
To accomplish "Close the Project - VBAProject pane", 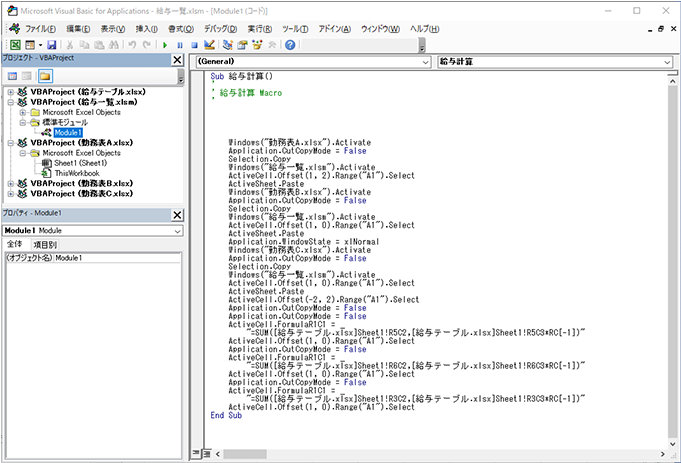I will 178,60.
